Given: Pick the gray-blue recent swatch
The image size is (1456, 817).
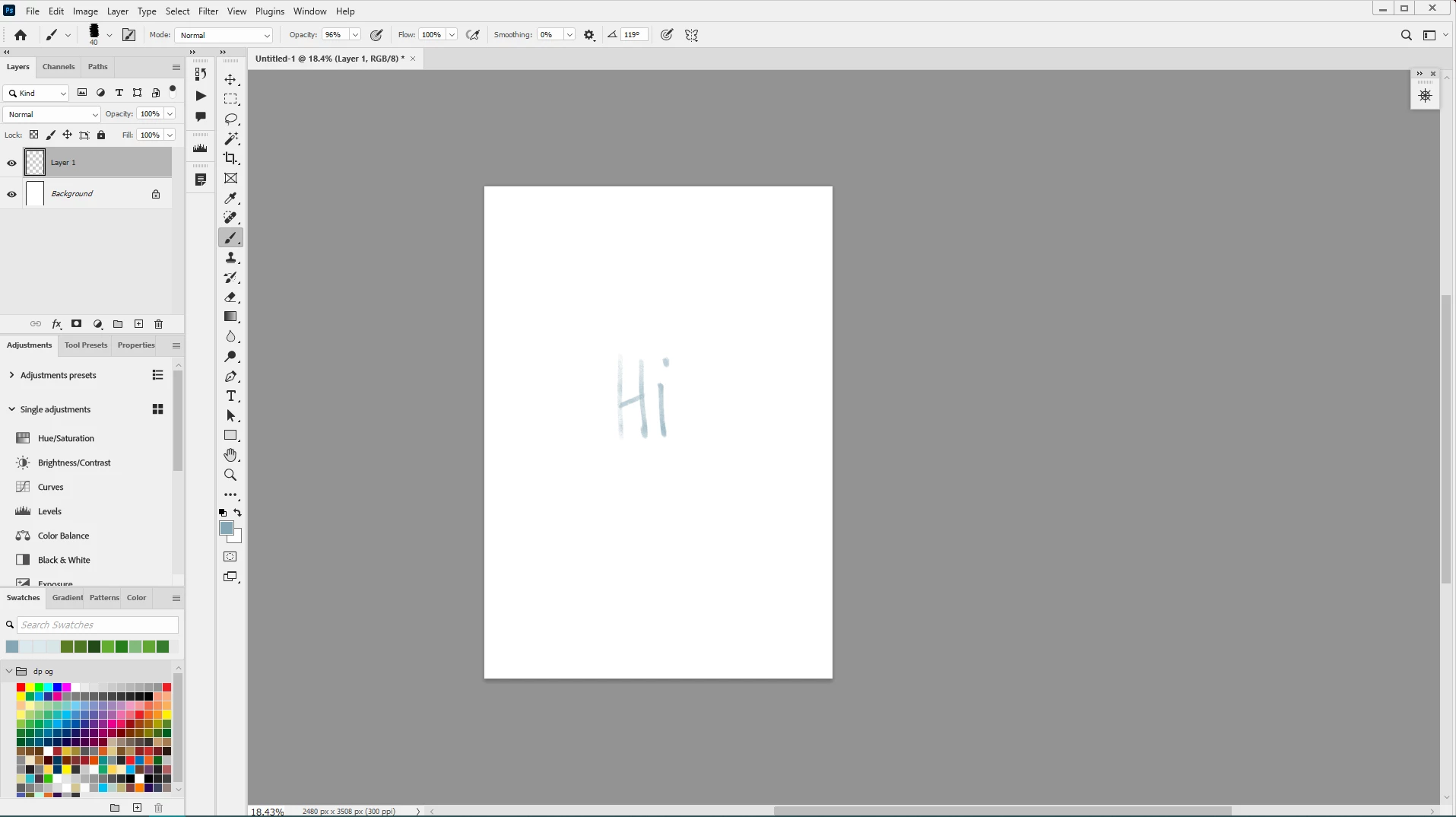Looking at the screenshot, I should point(12,647).
